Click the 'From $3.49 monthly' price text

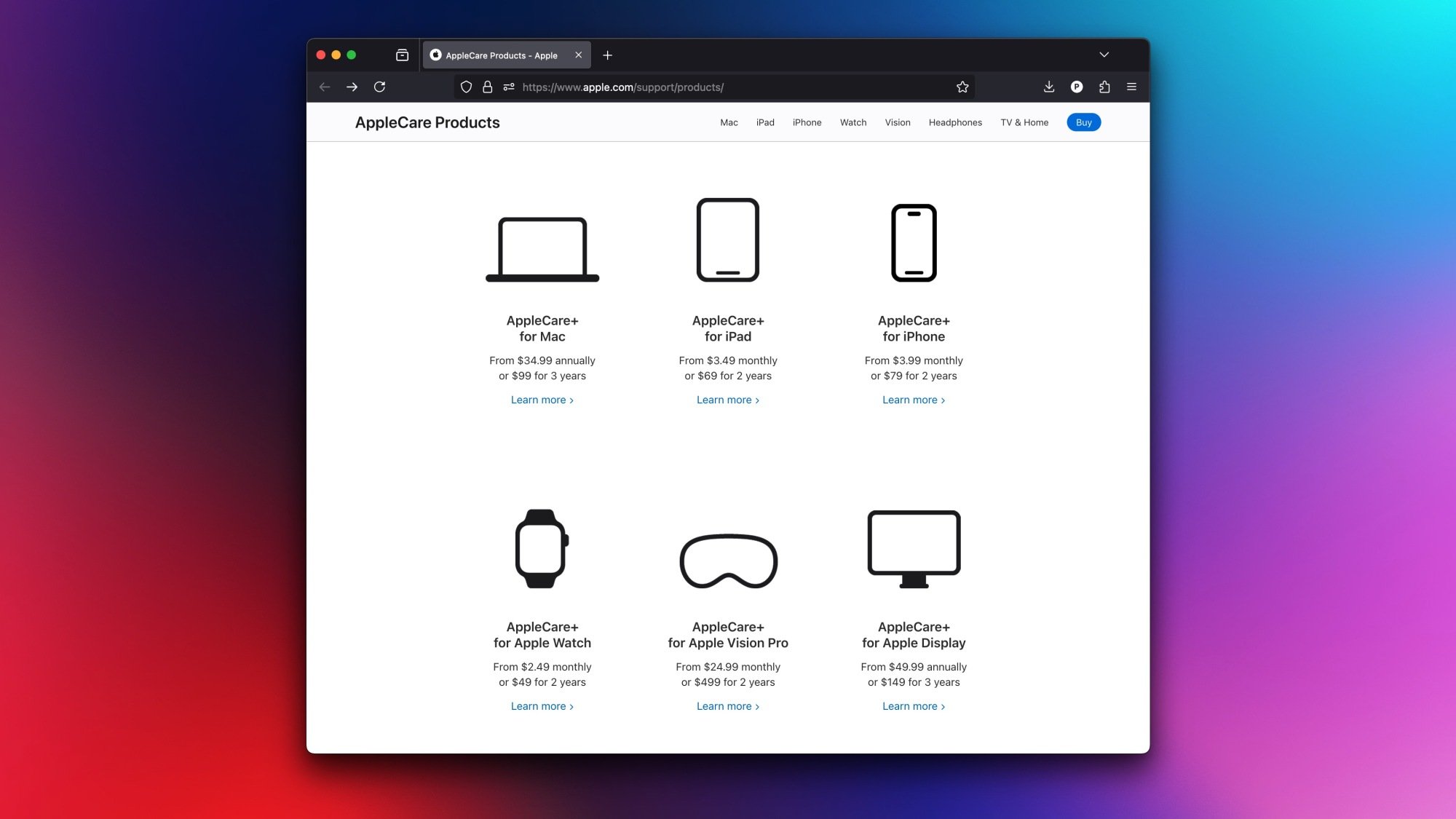pos(728,361)
